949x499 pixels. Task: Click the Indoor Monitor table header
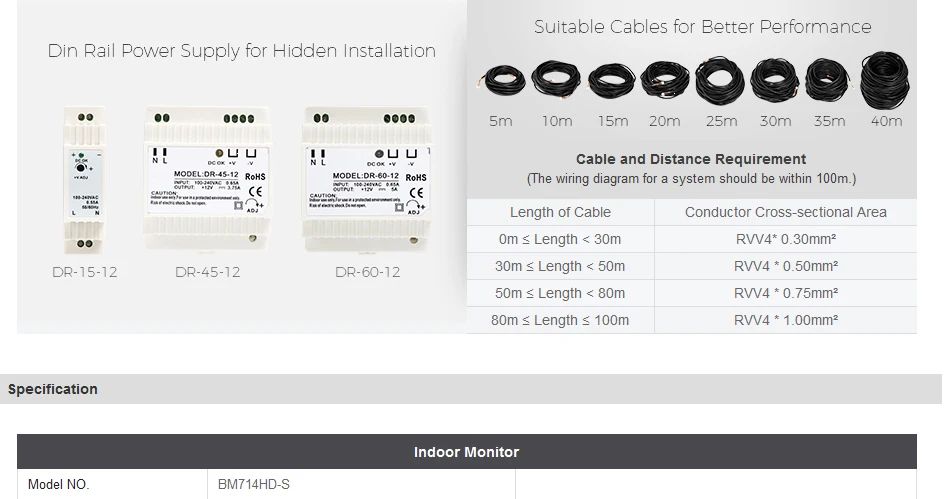pyautogui.click(x=466, y=452)
